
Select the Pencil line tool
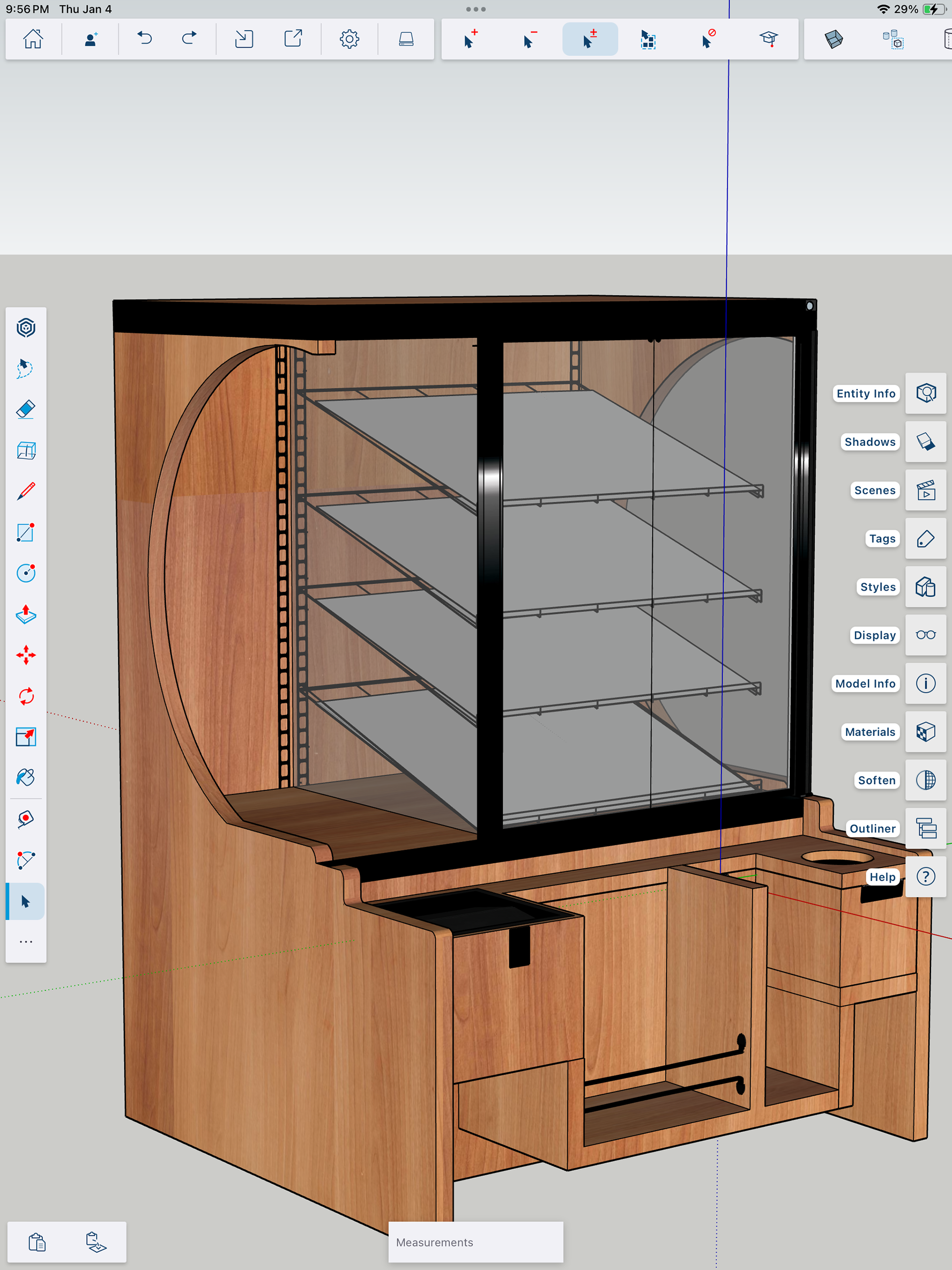pos(26,491)
